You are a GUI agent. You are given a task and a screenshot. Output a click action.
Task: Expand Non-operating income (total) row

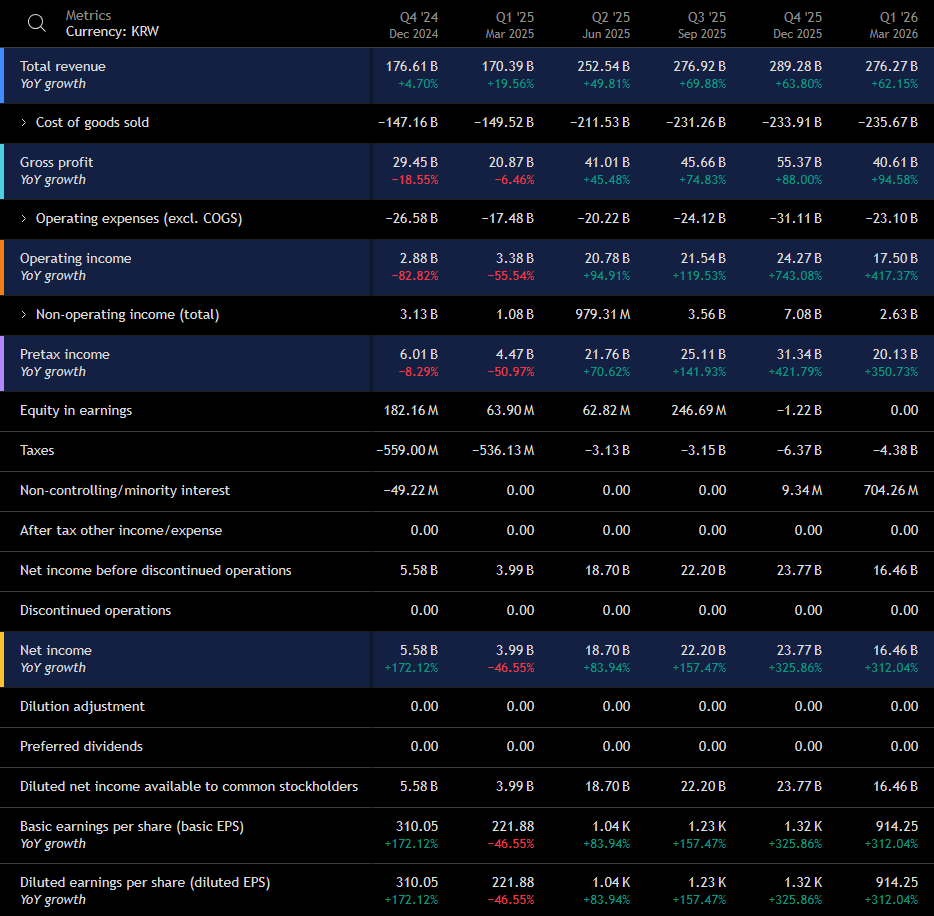[x=24, y=314]
